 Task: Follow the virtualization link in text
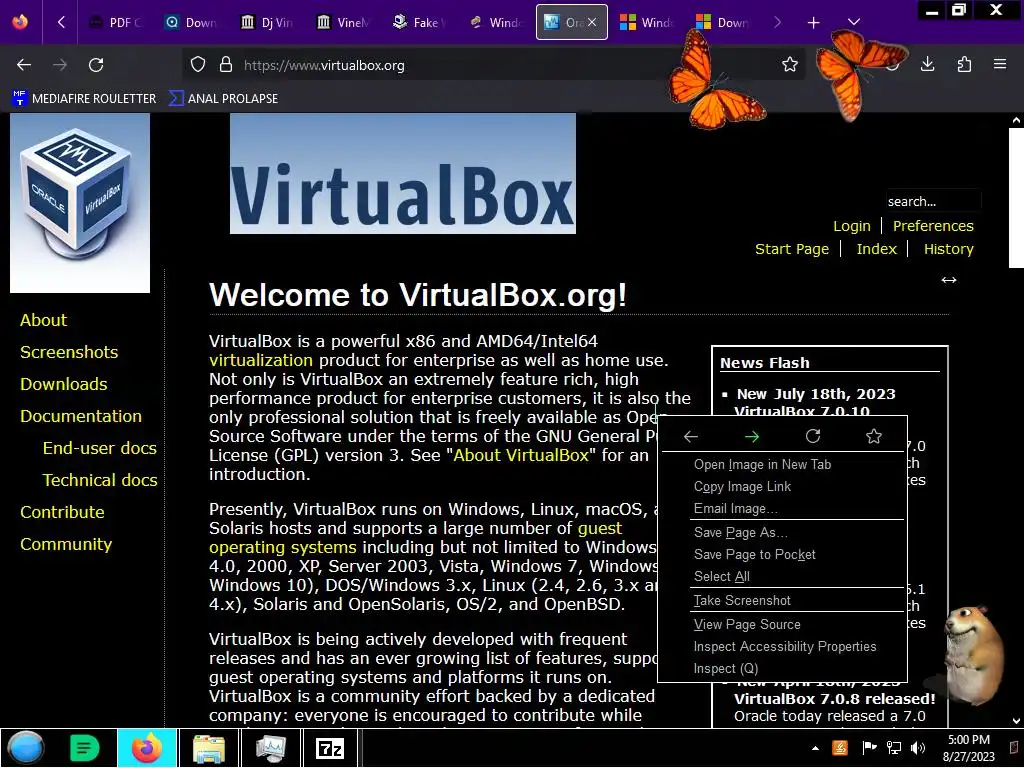point(261,360)
